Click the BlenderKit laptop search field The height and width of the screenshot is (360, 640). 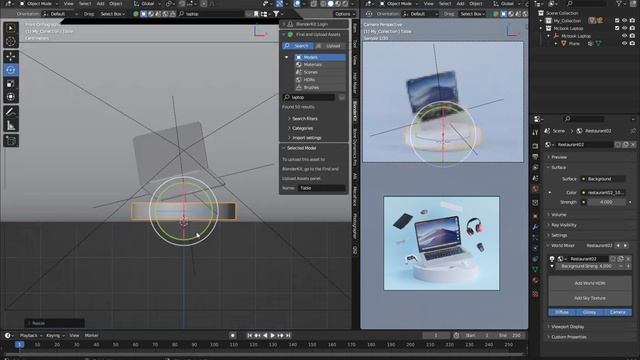coord(309,97)
